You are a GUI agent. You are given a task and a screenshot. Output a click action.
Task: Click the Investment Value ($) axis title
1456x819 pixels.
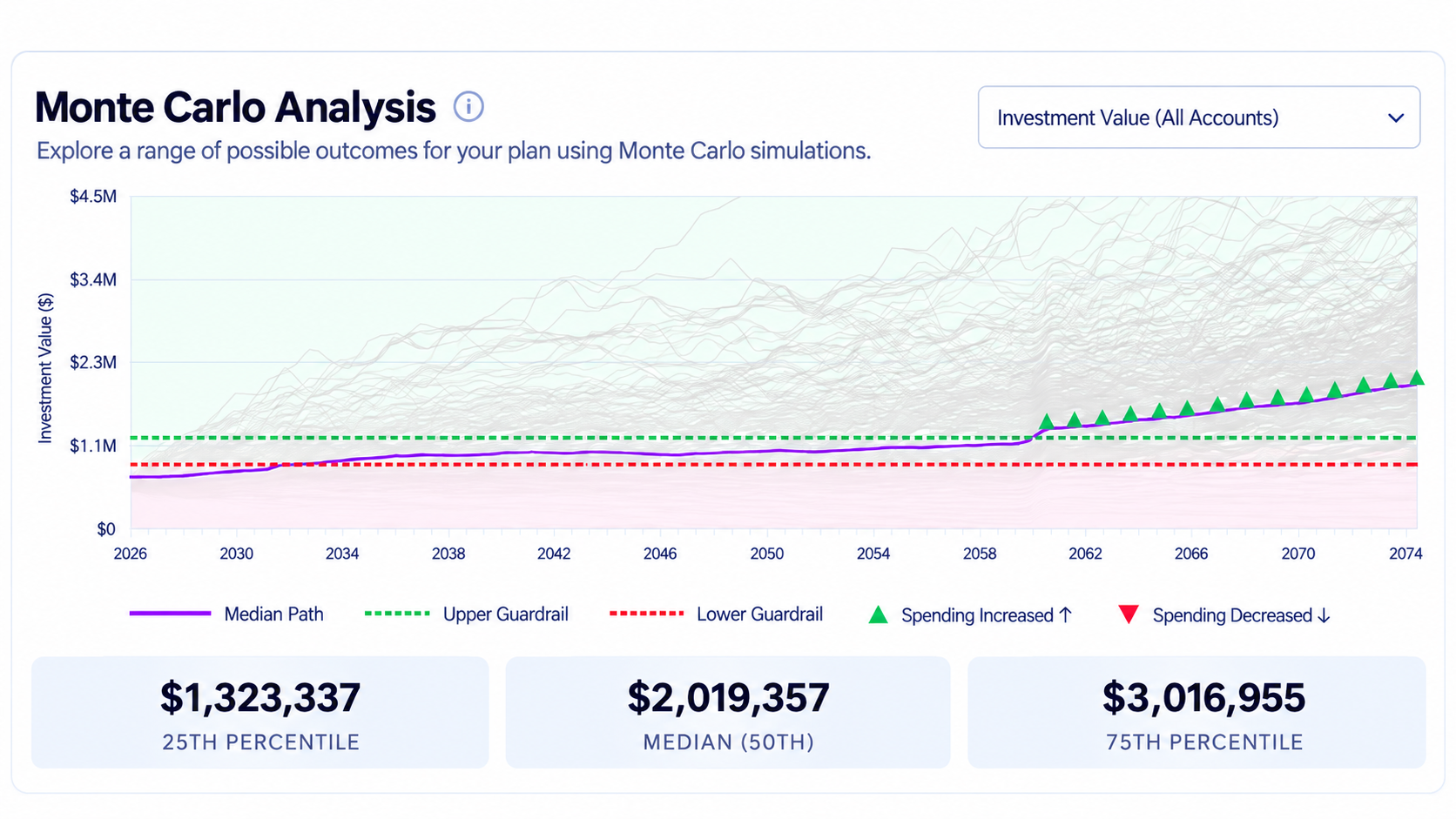(x=45, y=368)
